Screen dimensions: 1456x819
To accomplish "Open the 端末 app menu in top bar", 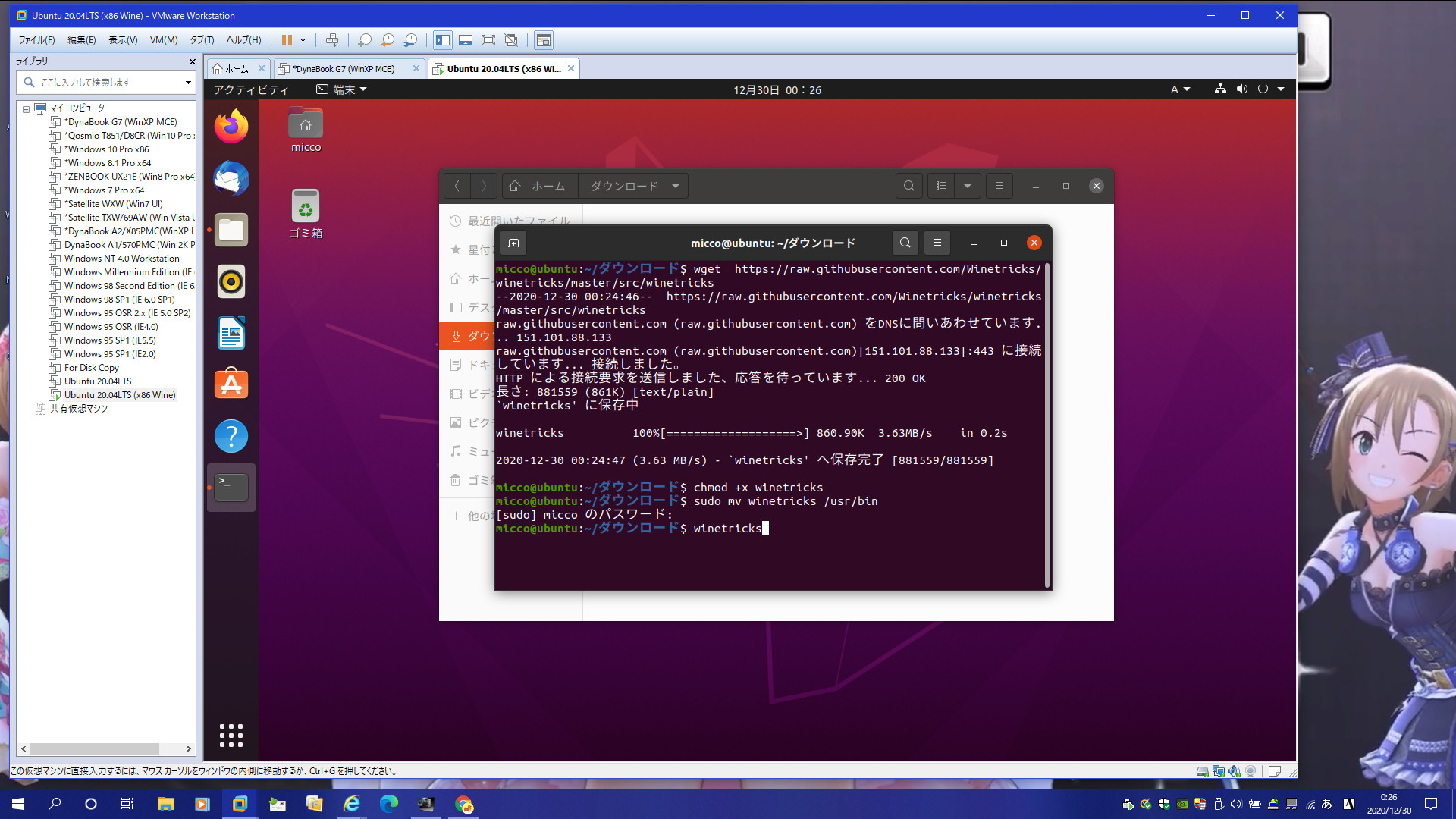I will [342, 89].
